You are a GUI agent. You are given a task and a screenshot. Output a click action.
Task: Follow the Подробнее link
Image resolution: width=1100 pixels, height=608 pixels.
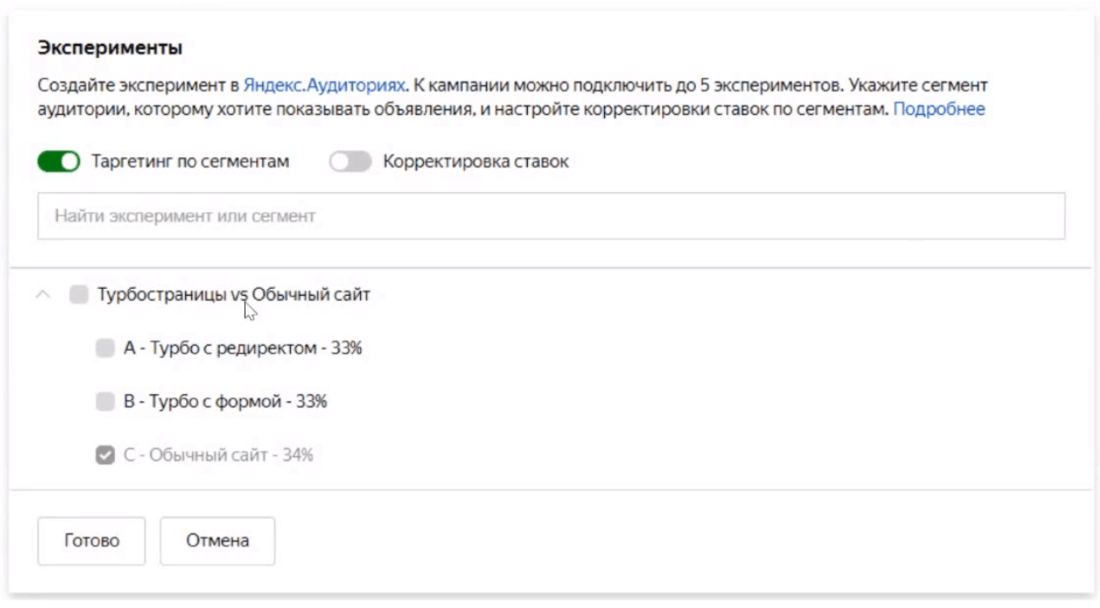coord(939,109)
